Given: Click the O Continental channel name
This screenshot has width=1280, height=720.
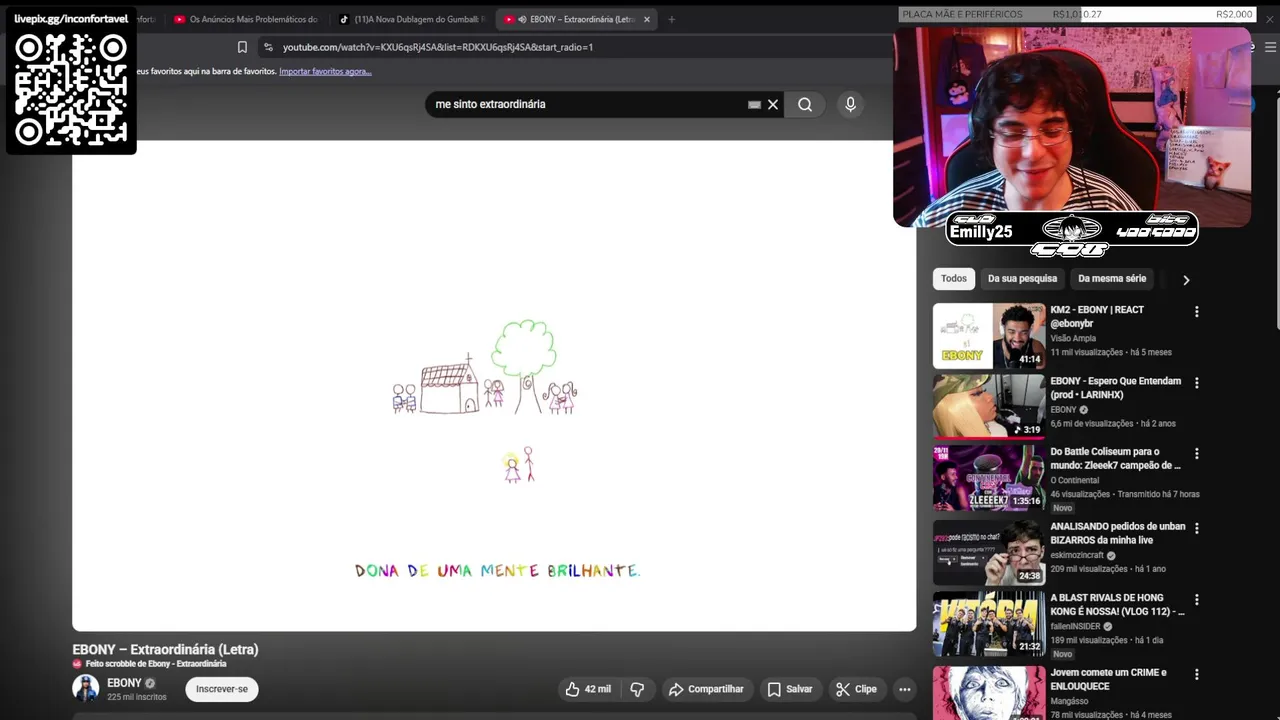Looking at the screenshot, I should point(1074,480).
